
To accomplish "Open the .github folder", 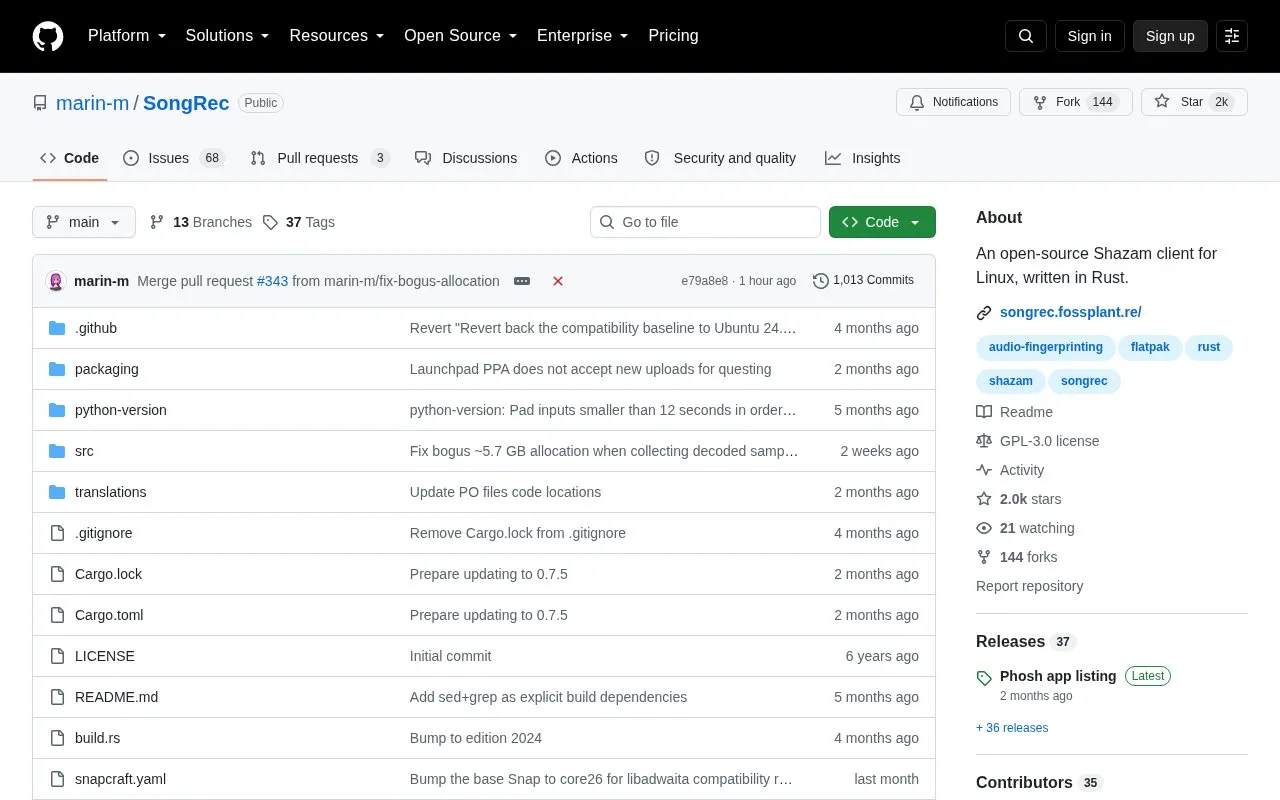I will 96,328.
